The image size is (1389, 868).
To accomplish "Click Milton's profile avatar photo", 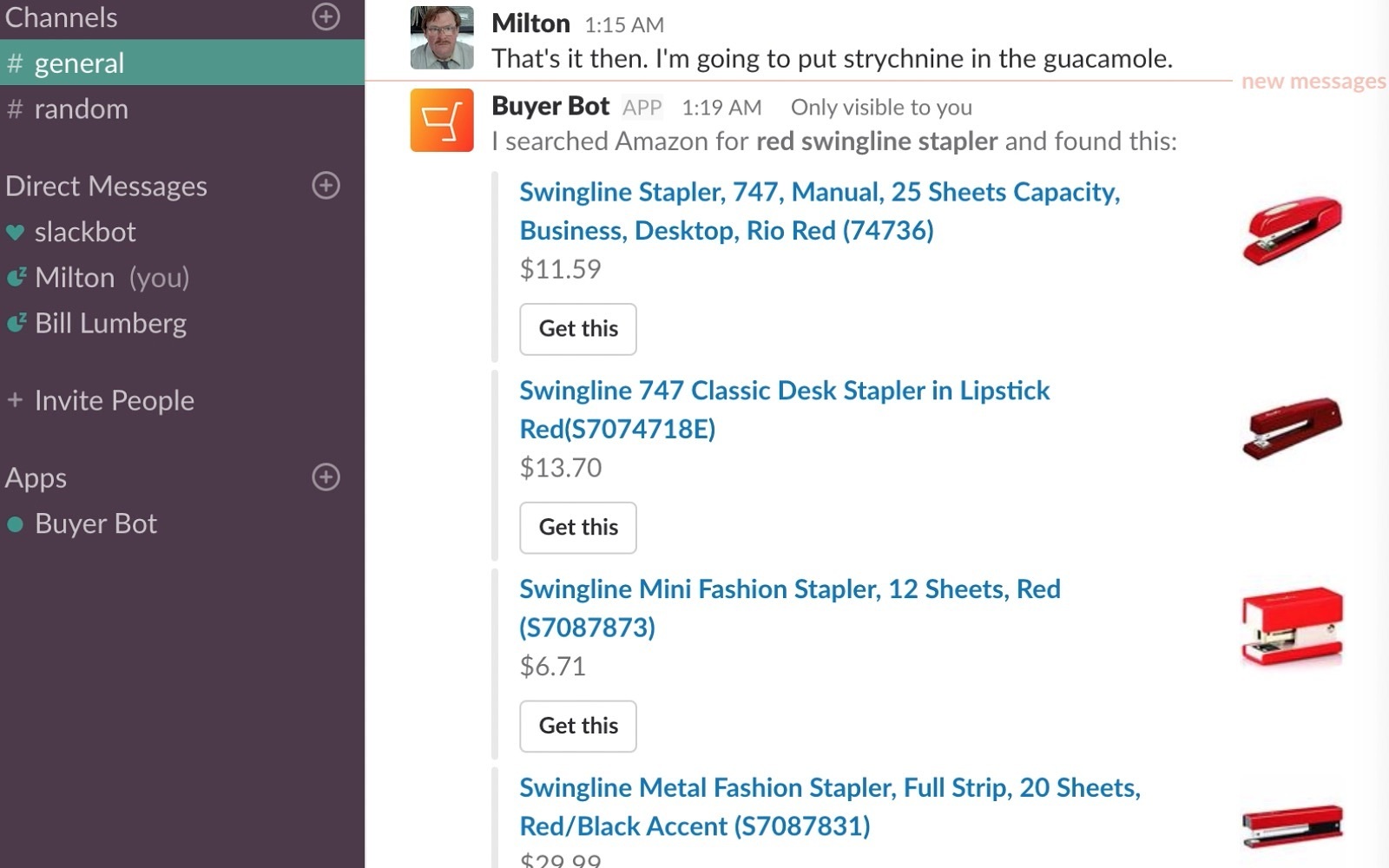I will point(441,38).
